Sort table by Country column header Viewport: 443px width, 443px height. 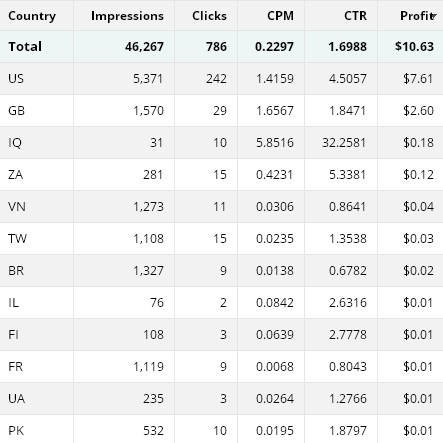(32, 16)
